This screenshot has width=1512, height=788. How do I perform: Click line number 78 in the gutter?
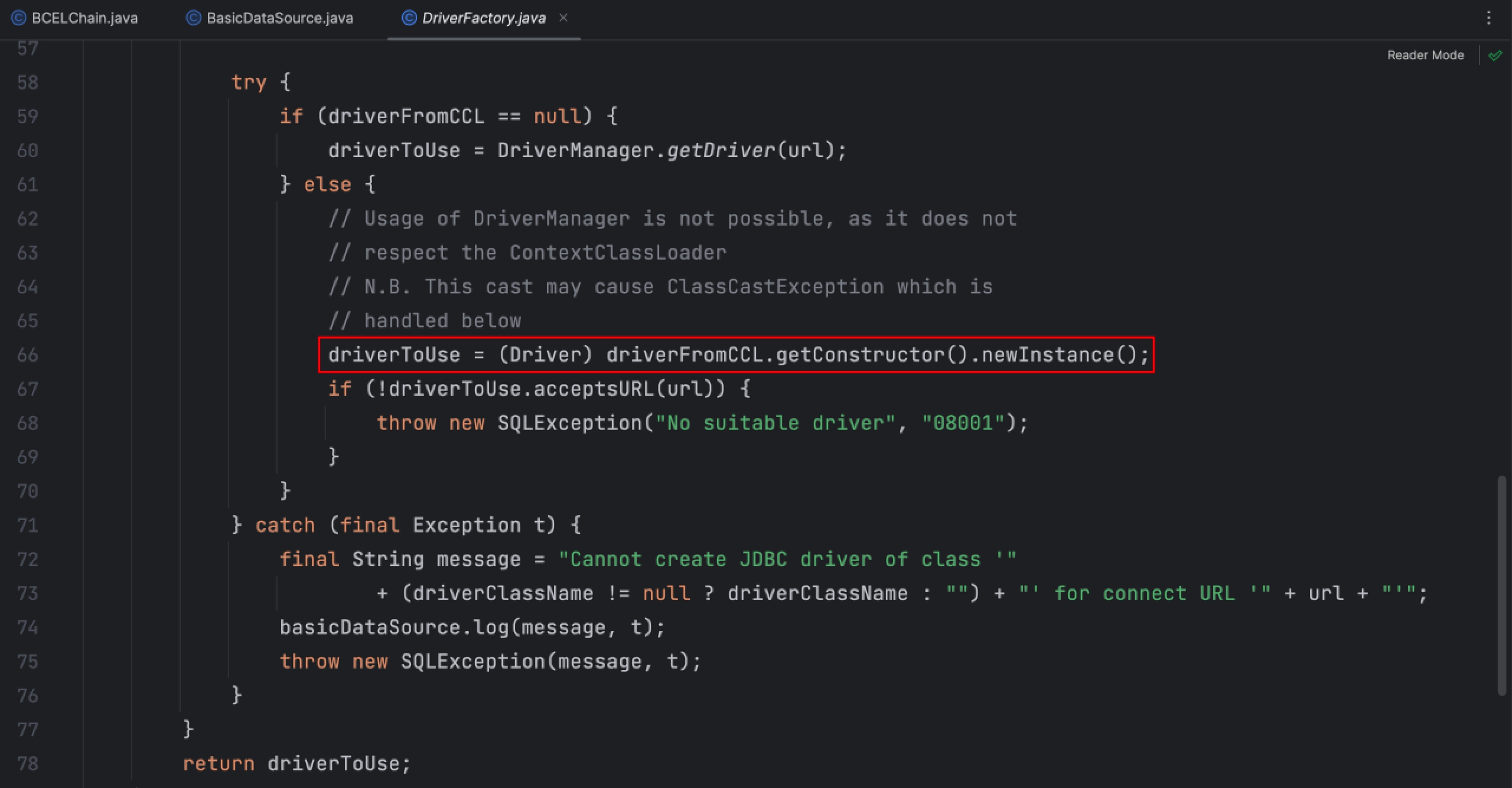tap(28, 764)
